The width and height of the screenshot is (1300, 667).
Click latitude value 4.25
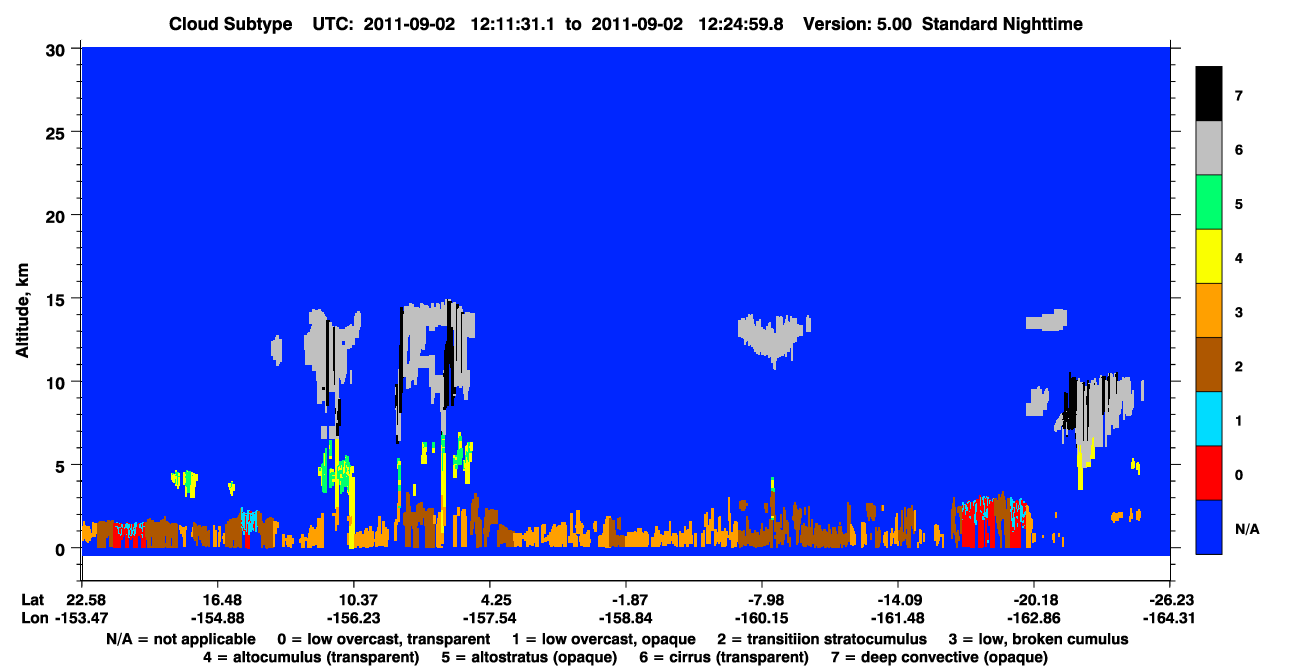(x=489, y=599)
